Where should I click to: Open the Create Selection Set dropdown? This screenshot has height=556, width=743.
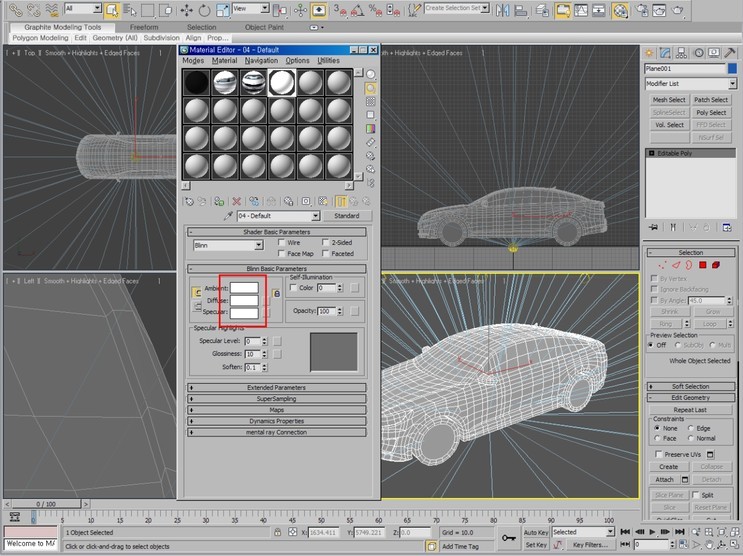pyautogui.click(x=485, y=8)
